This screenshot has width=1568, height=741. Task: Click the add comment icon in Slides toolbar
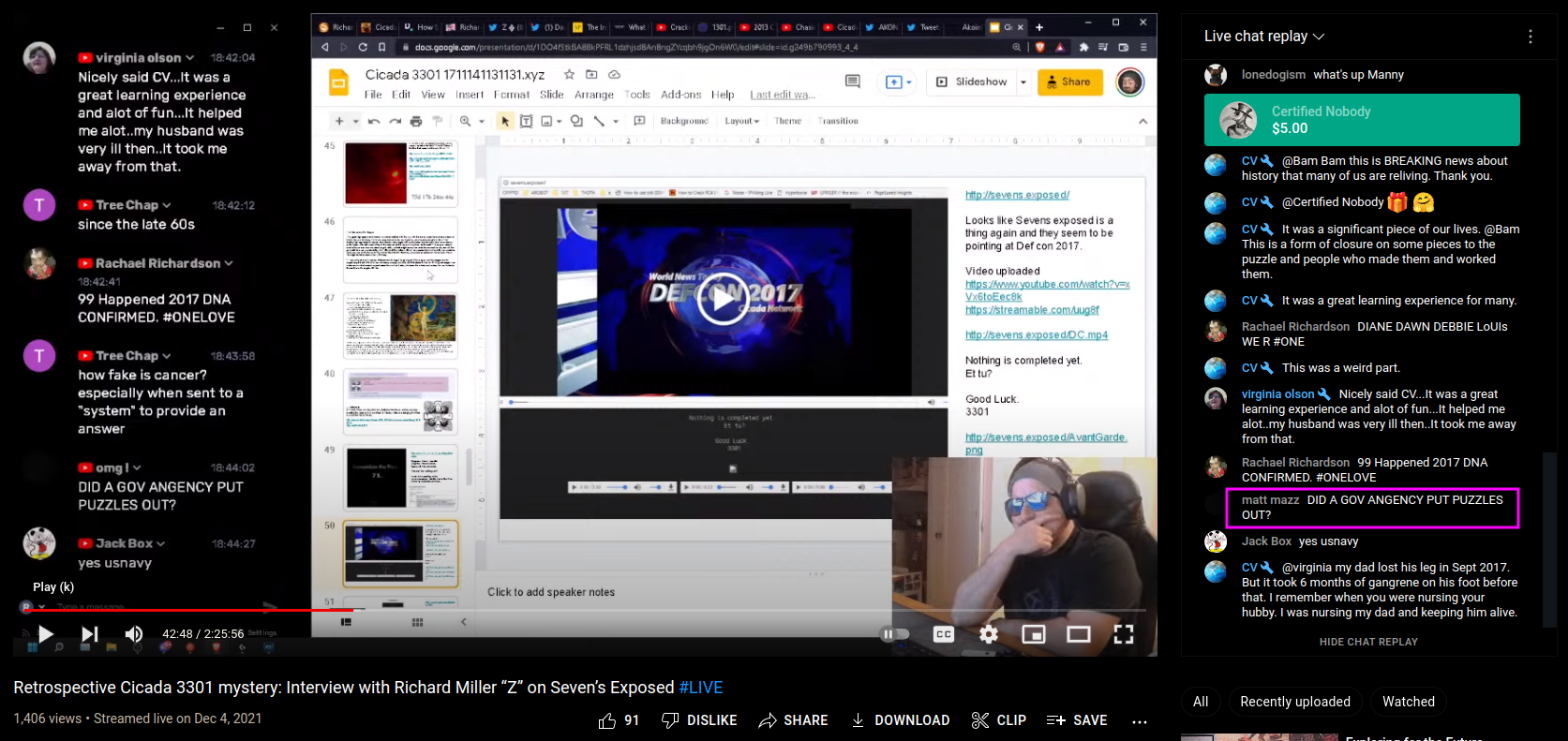pyautogui.click(x=639, y=121)
